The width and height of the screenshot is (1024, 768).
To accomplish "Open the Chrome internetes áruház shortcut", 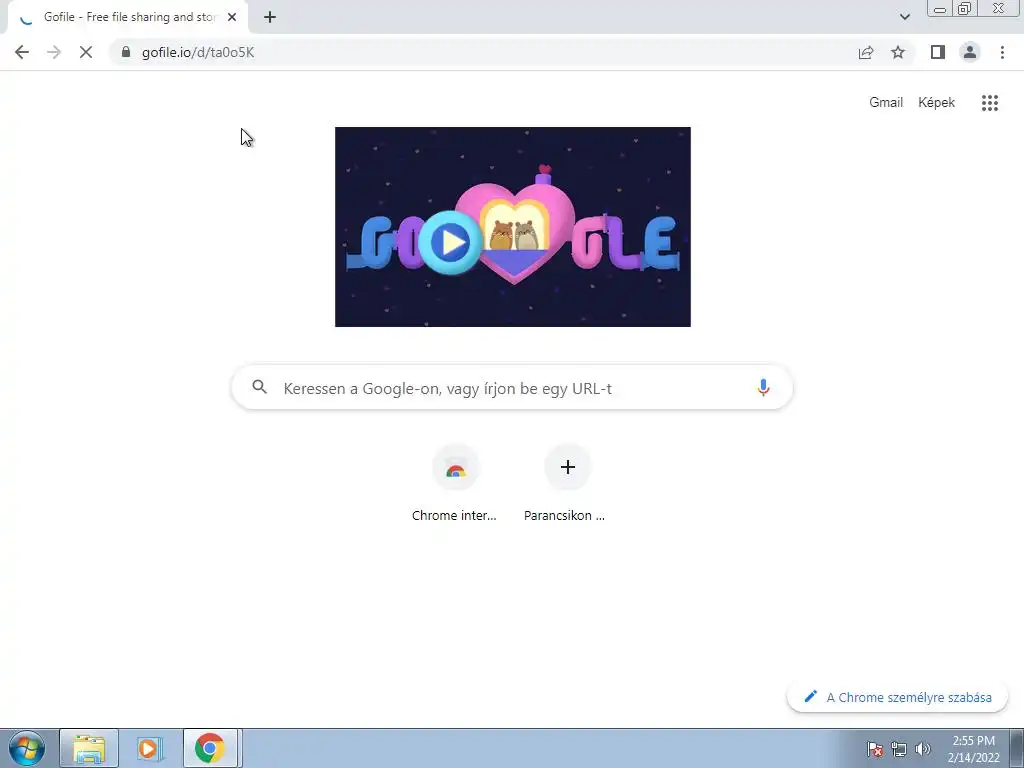I will coord(455,483).
